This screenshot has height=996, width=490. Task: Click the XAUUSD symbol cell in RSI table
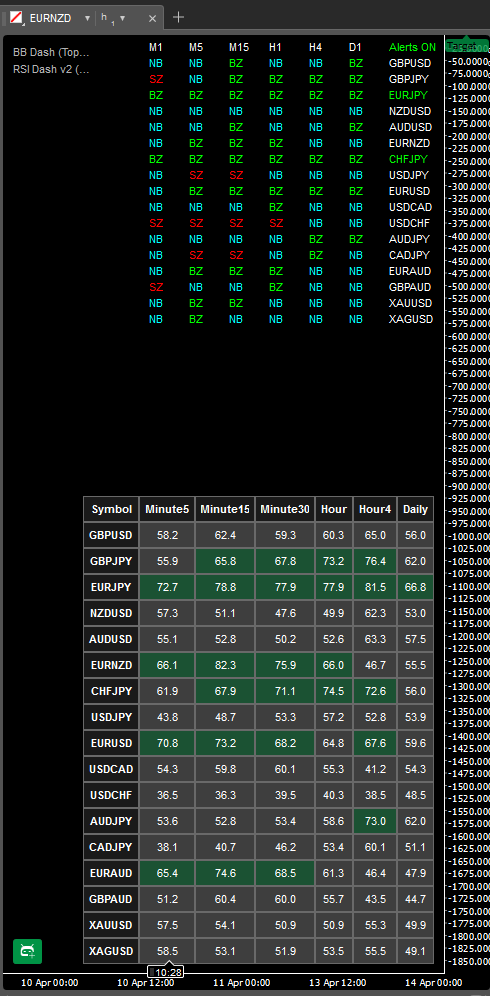pos(112,925)
